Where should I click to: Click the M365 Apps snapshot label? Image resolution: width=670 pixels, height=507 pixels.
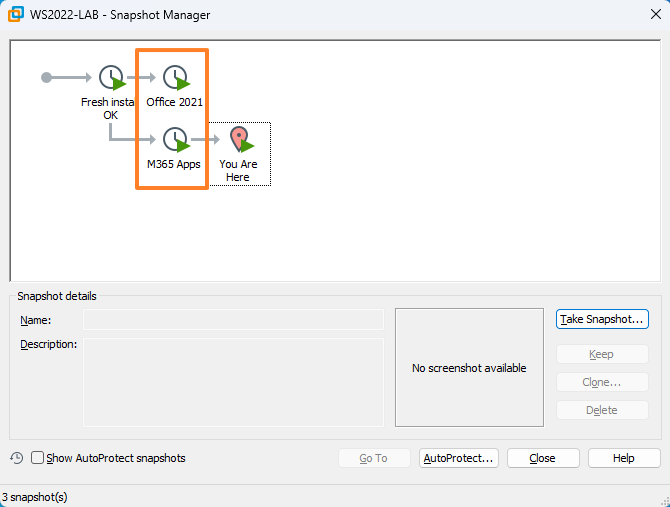pos(174,164)
